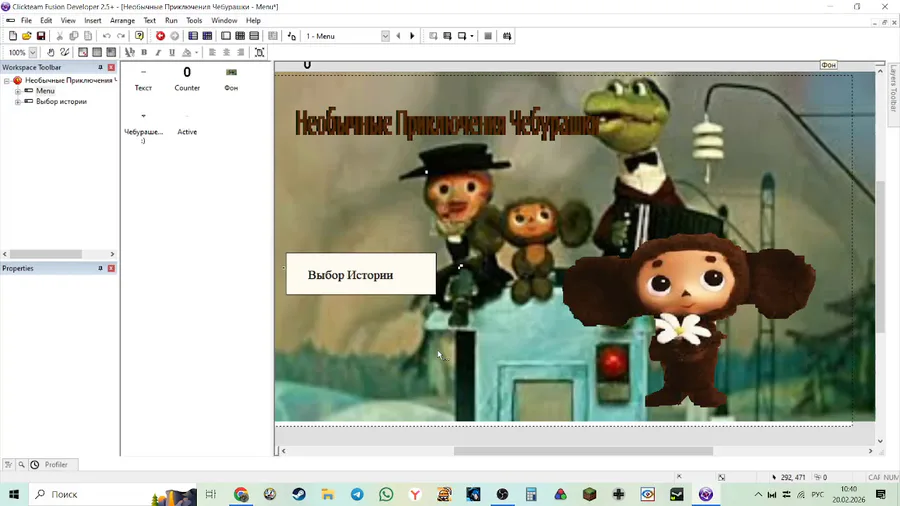Open the Storyboard Editor icon
900x506 pixels.
193,36
